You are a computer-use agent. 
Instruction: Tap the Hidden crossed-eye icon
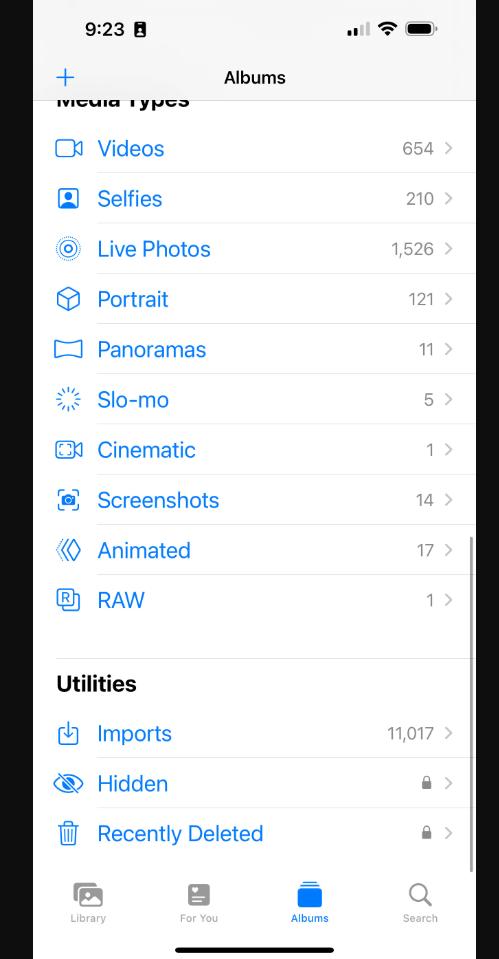[x=68, y=783]
